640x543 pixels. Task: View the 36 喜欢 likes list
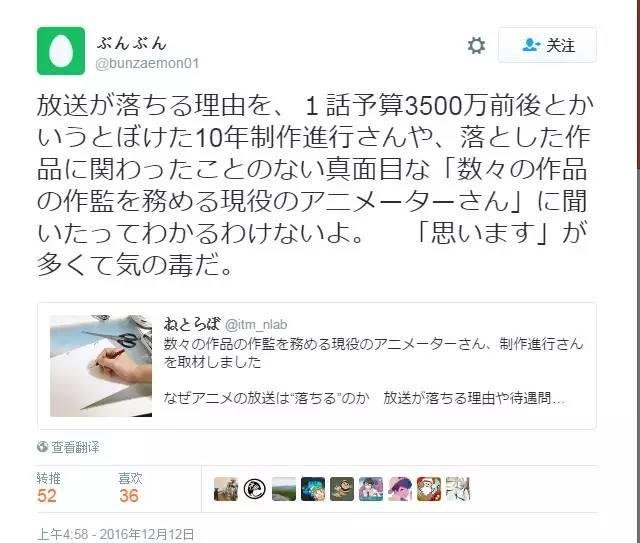pos(130,487)
